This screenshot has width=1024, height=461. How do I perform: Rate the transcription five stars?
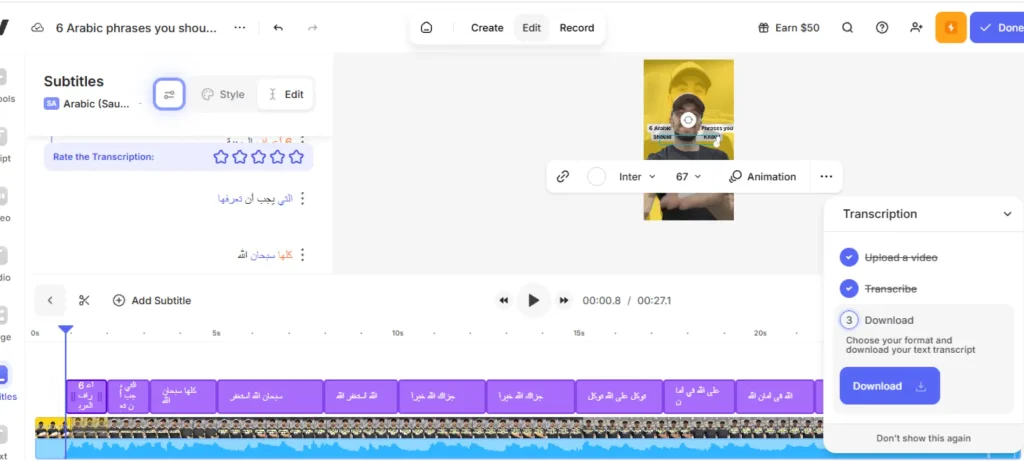click(x=296, y=157)
